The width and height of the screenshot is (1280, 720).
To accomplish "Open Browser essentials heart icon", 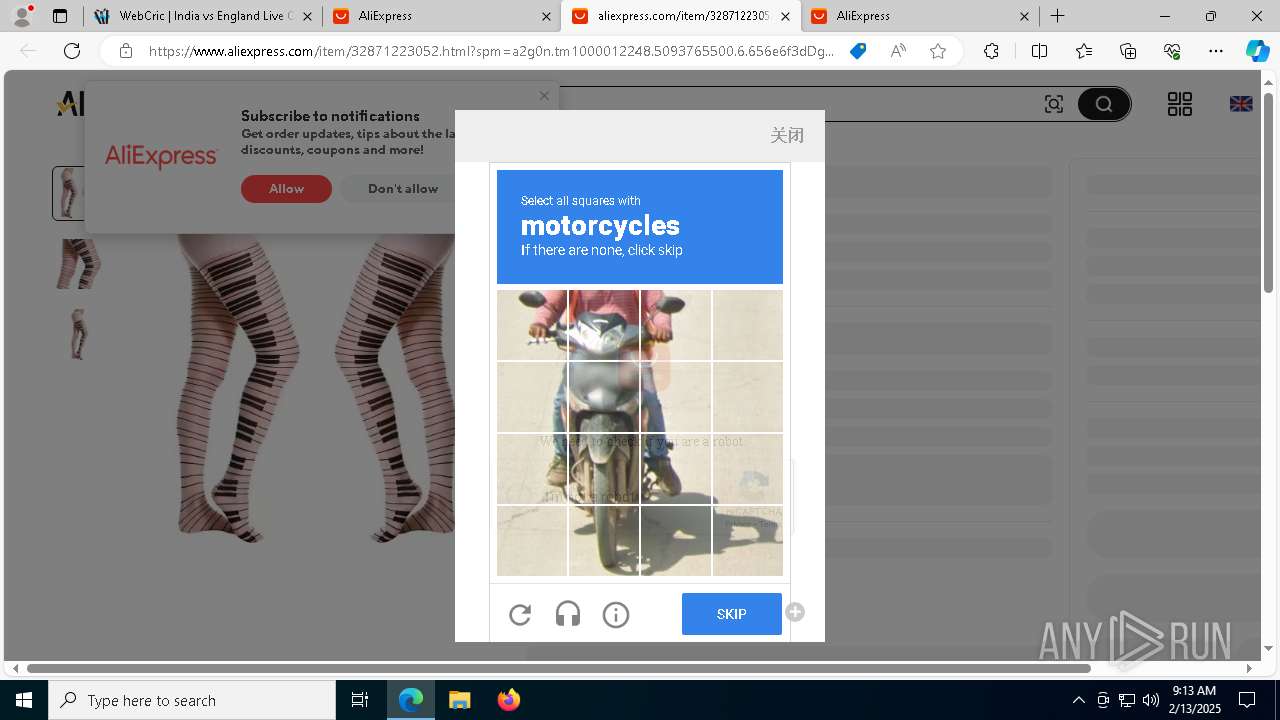I will tap(1172, 51).
